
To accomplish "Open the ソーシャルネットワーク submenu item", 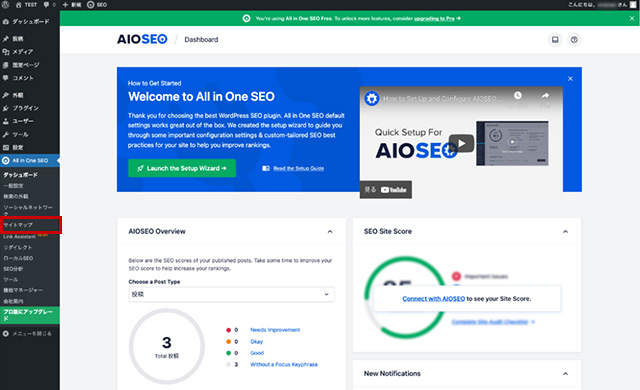I will tap(28, 210).
